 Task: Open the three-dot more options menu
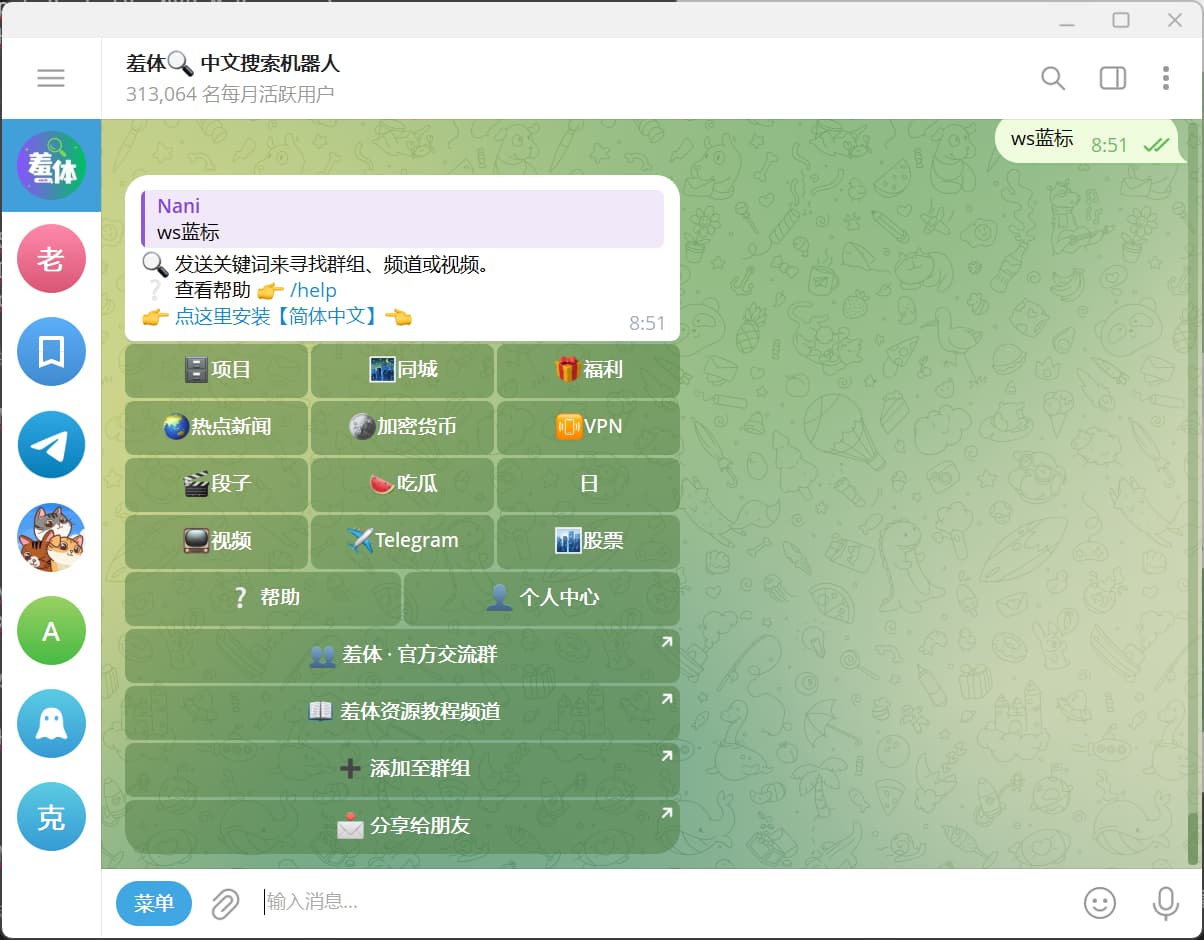1165,78
